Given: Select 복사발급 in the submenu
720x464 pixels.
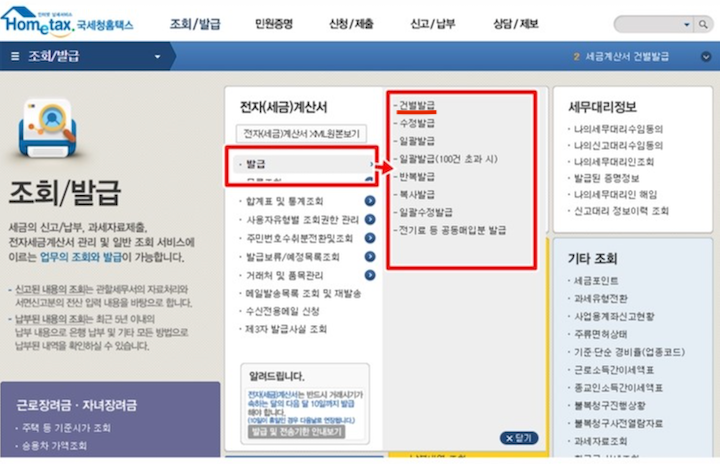Looking at the screenshot, I should pos(416,194).
